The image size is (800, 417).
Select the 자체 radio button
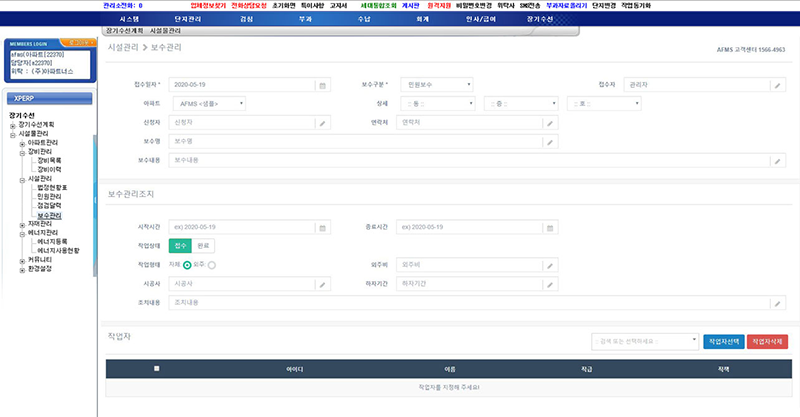click(187, 265)
